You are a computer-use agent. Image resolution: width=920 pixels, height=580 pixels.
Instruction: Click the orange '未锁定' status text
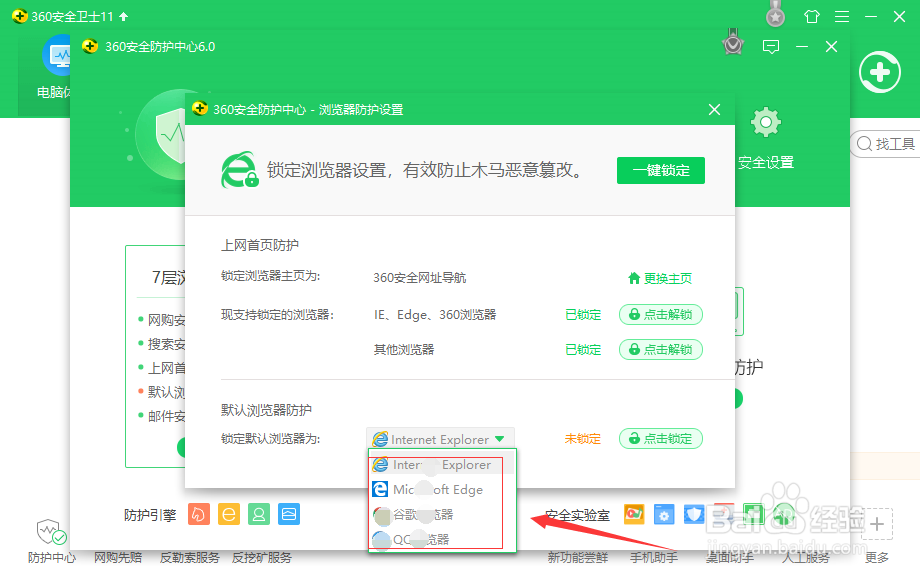click(x=583, y=438)
